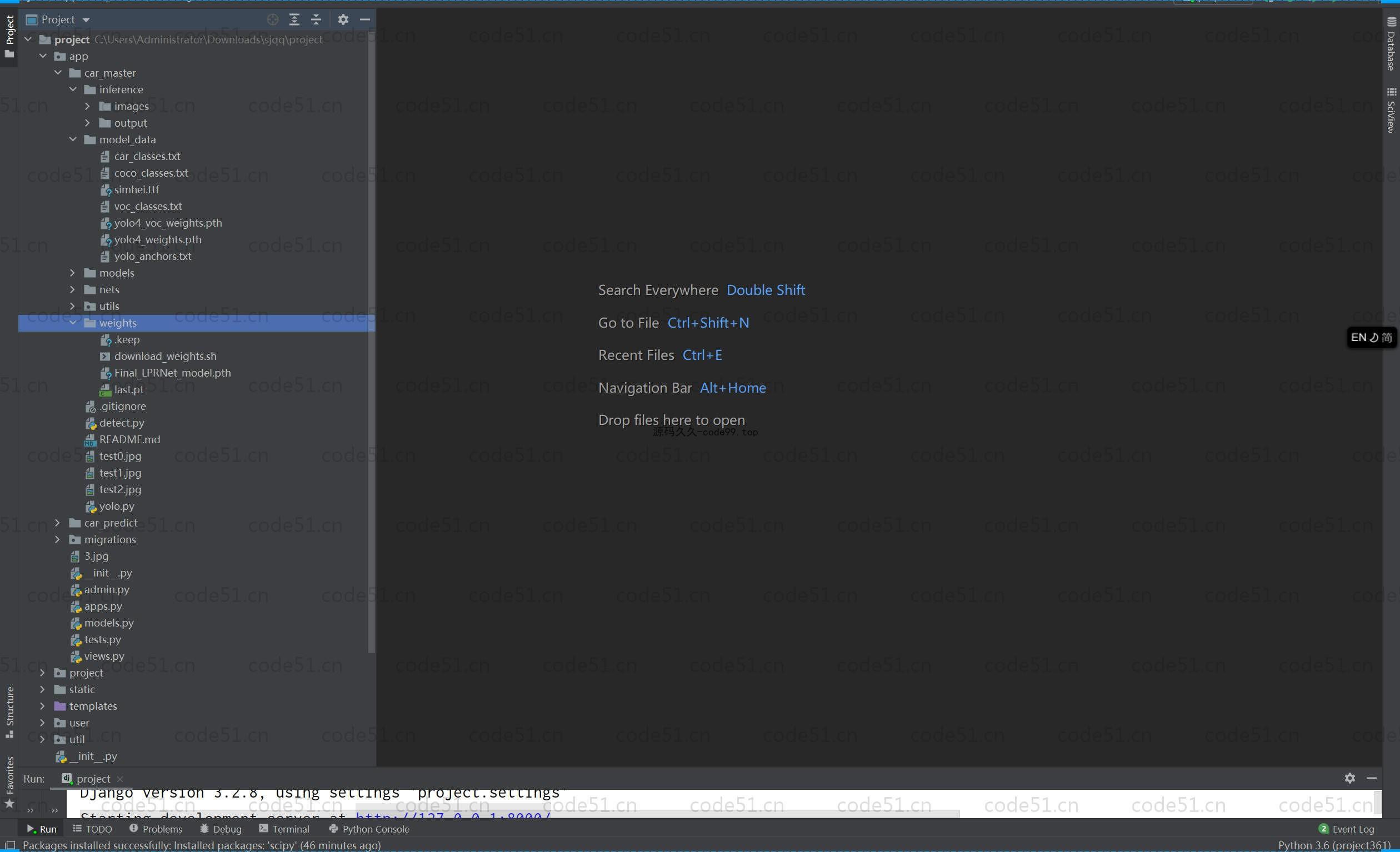Image resolution: width=1400 pixels, height=852 pixels.
Task: Collapse the app folder
Action: click(x=43, y=56)
